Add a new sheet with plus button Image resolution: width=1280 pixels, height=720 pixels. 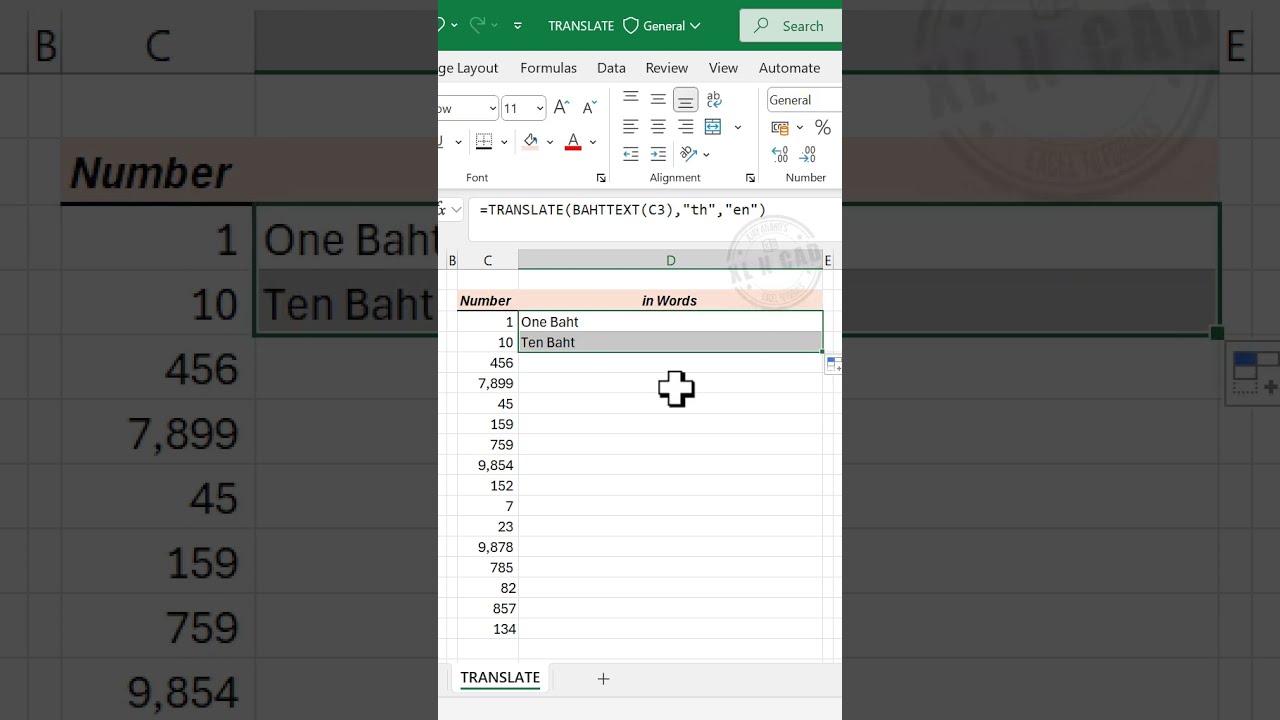[x=603, y=678]
